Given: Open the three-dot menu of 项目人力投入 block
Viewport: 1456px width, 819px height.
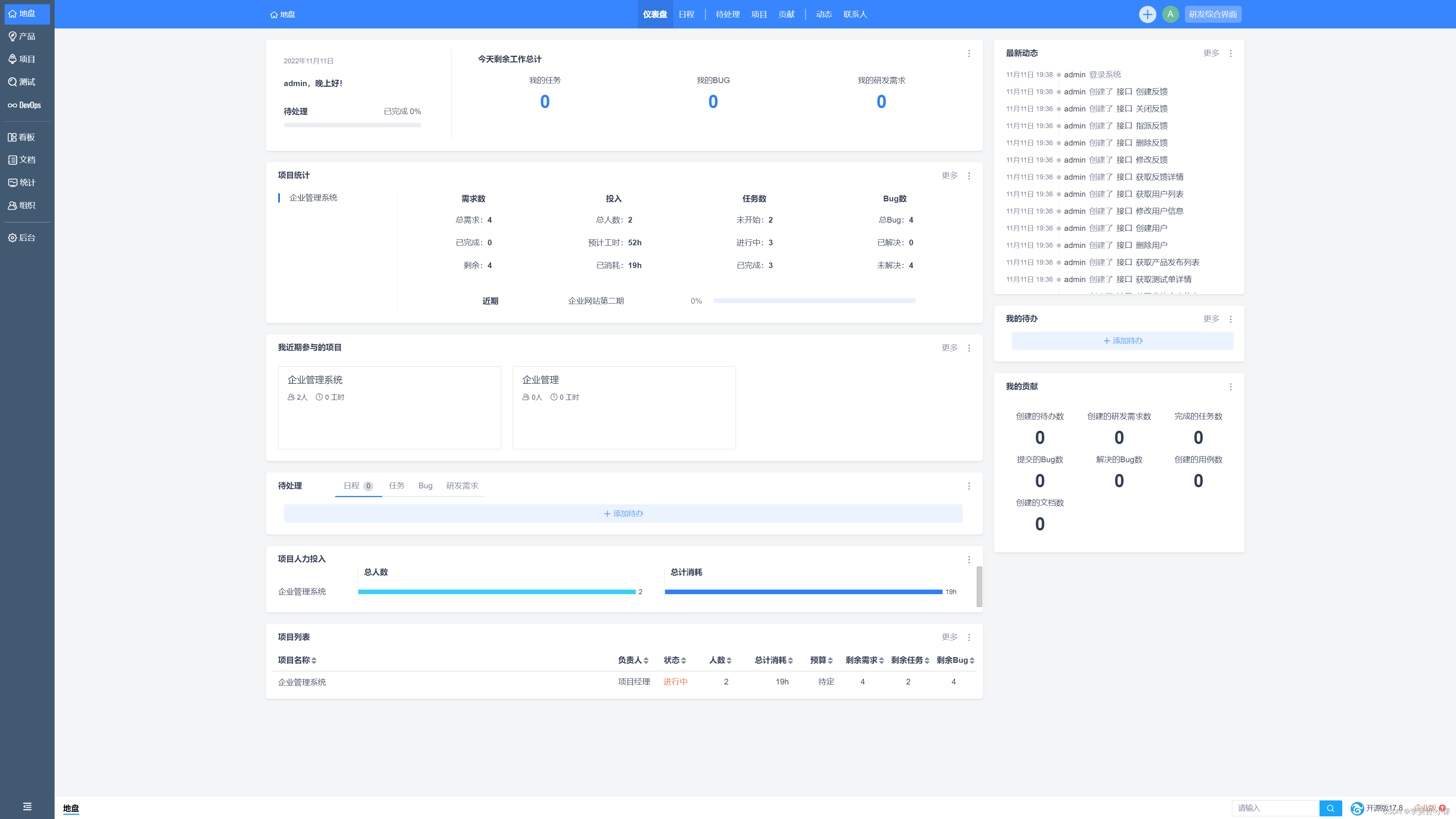Looking at the screenshot, I should pyautogui.click(x=969, y=560).
